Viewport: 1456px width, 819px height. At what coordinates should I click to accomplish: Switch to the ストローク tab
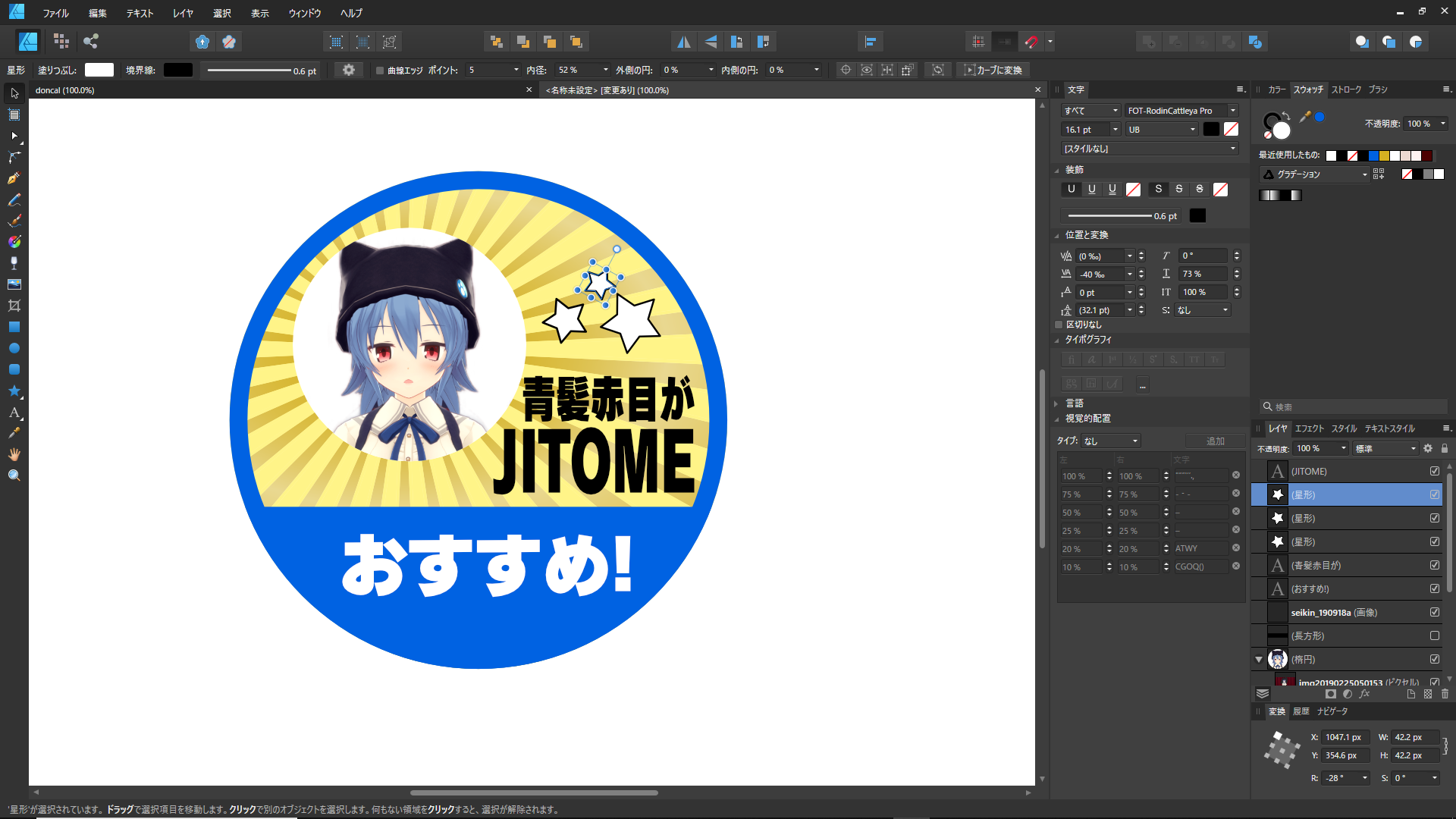pos(1346,89)
